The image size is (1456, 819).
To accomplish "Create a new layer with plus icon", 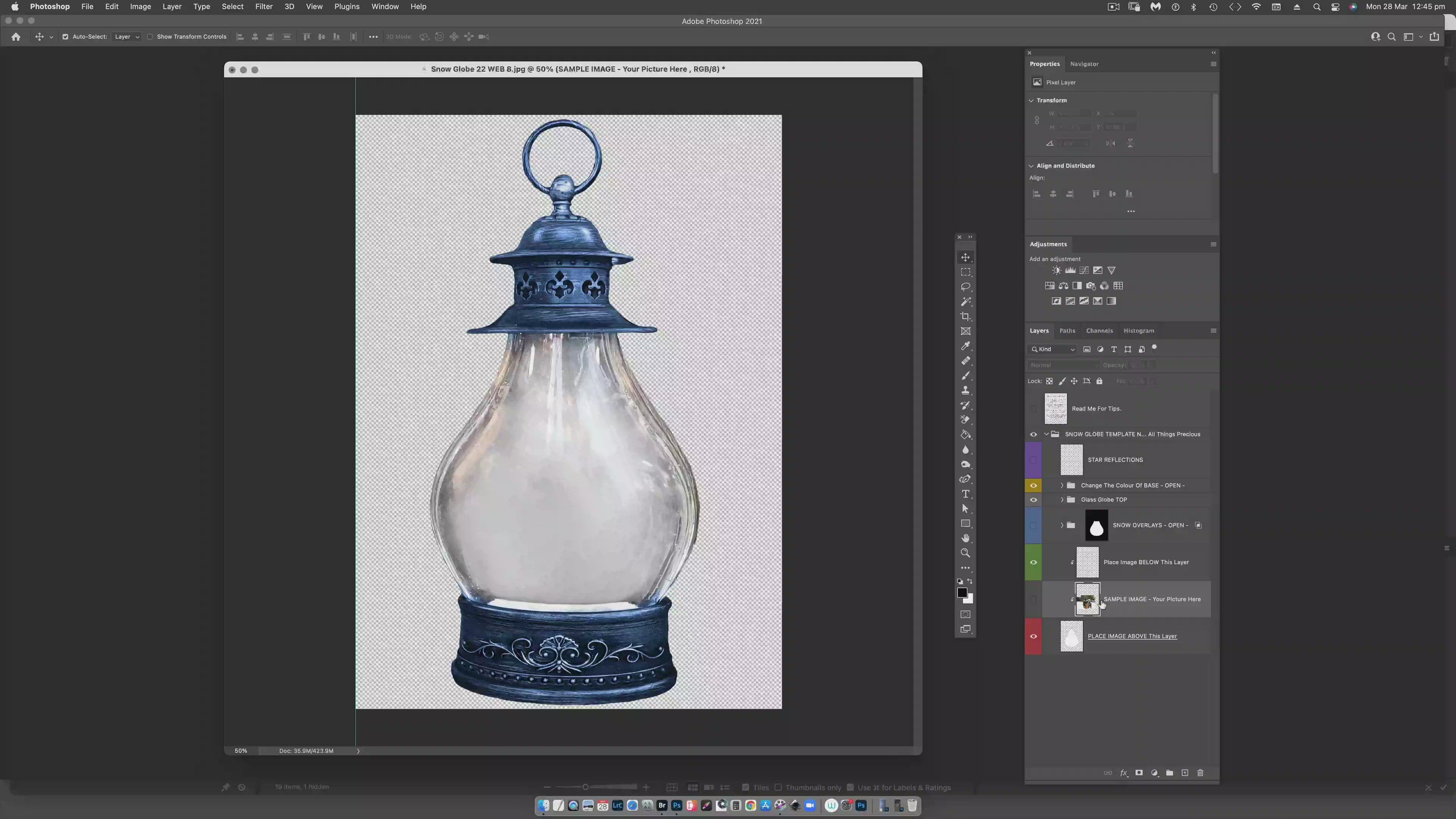I will 1185,773.
